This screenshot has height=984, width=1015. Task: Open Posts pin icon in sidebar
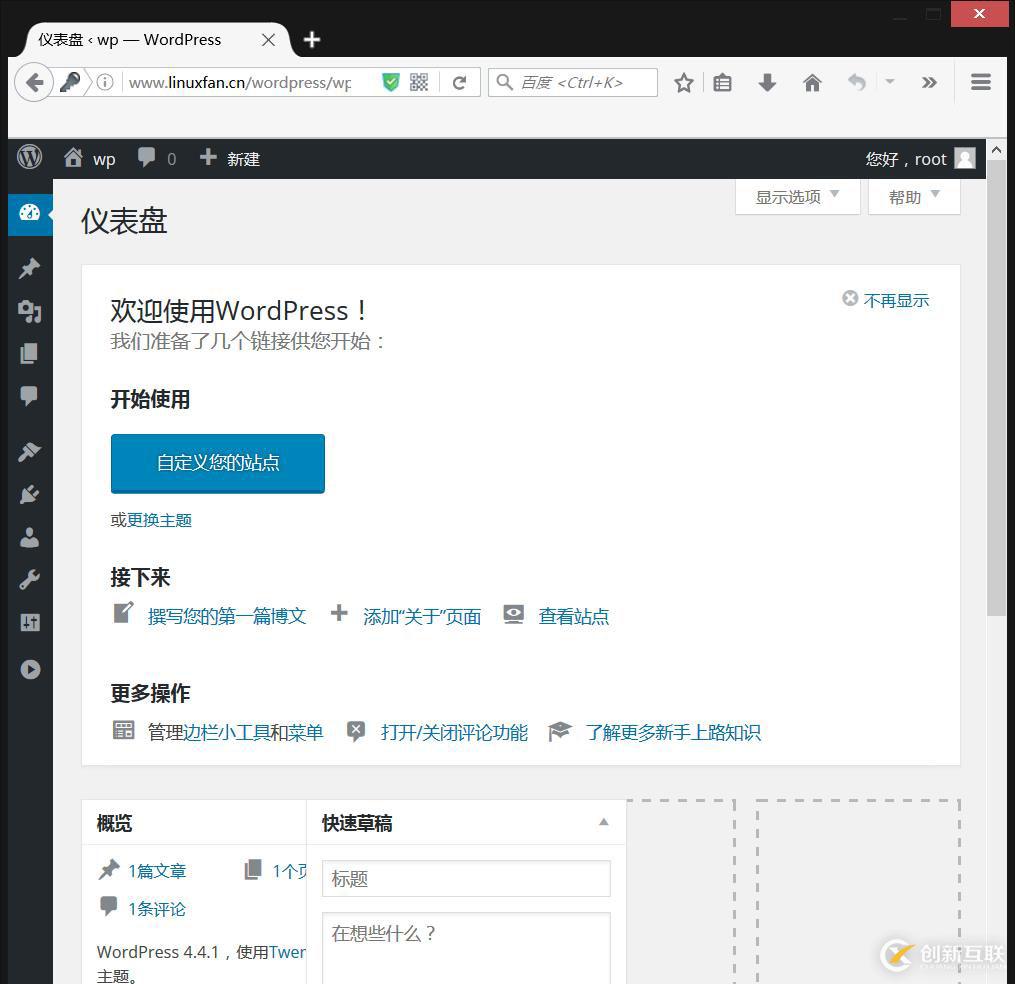pyautogui.click(x=30, y=268)
